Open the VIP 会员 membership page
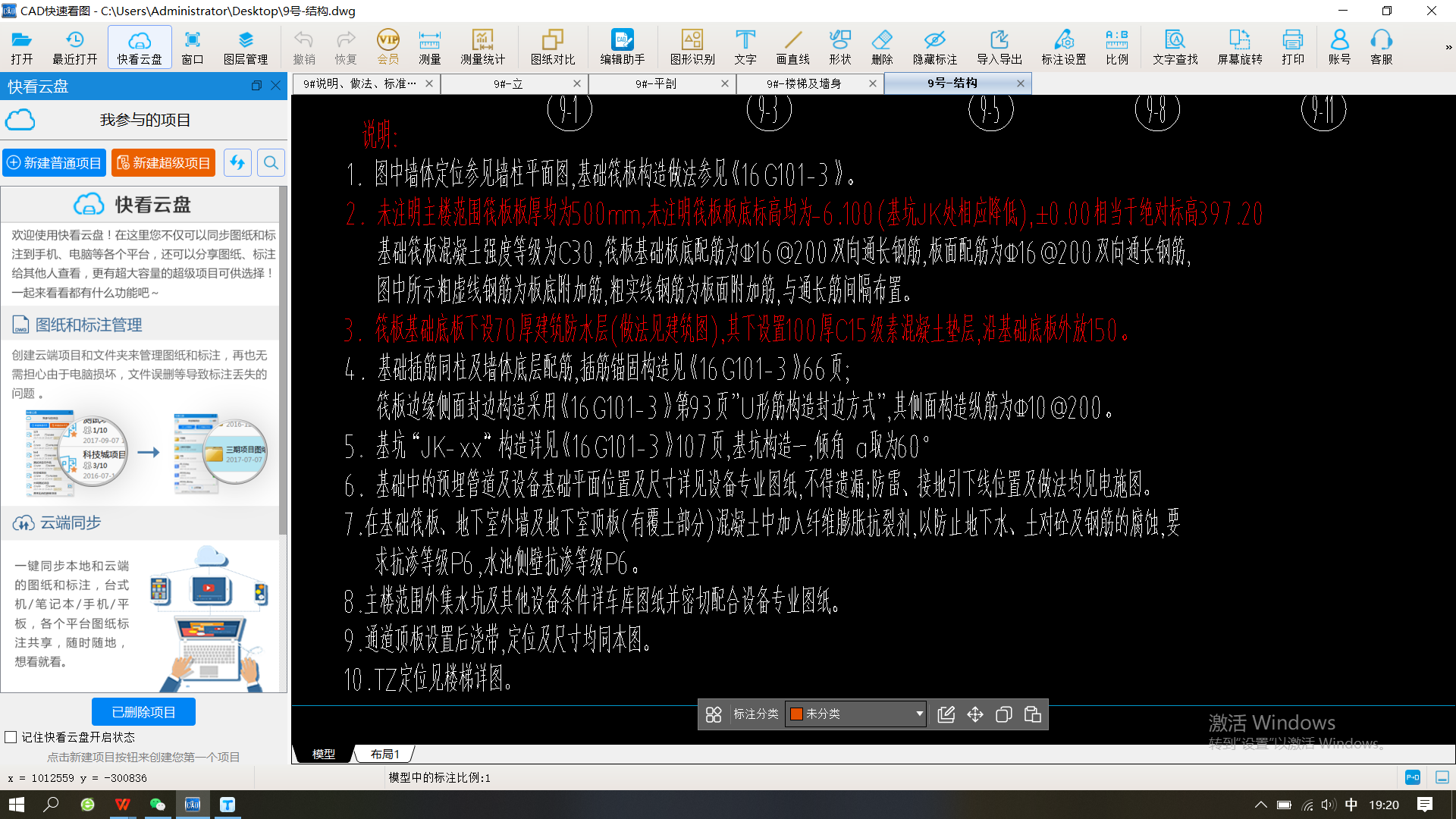The width and height of the screenshot is (1456, 819). pyautogui.click(x=388, y=47)
